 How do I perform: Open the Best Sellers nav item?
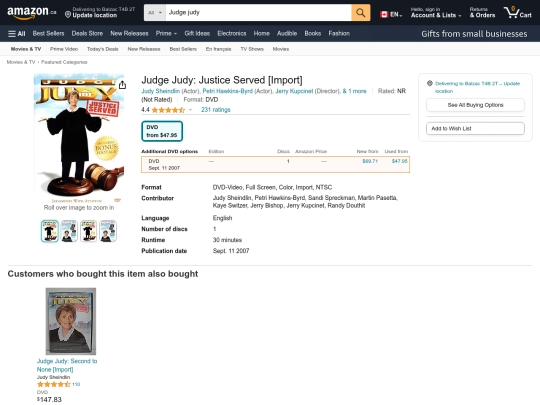(48, 34)
